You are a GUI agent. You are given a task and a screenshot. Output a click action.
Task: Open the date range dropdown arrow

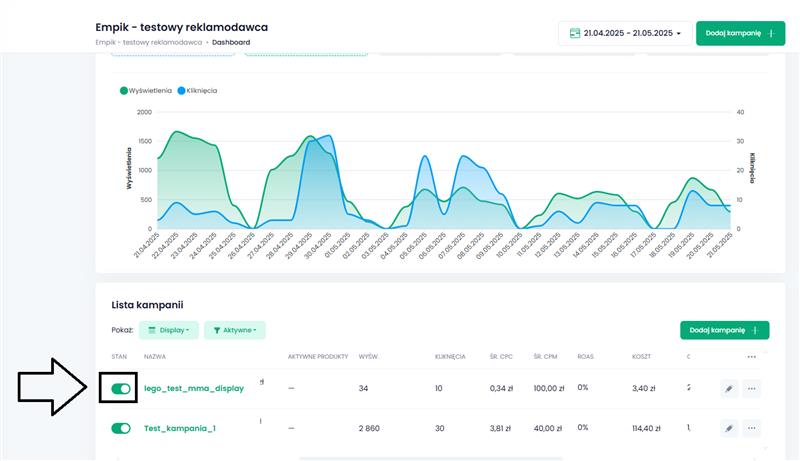click(x=679, y=33)
